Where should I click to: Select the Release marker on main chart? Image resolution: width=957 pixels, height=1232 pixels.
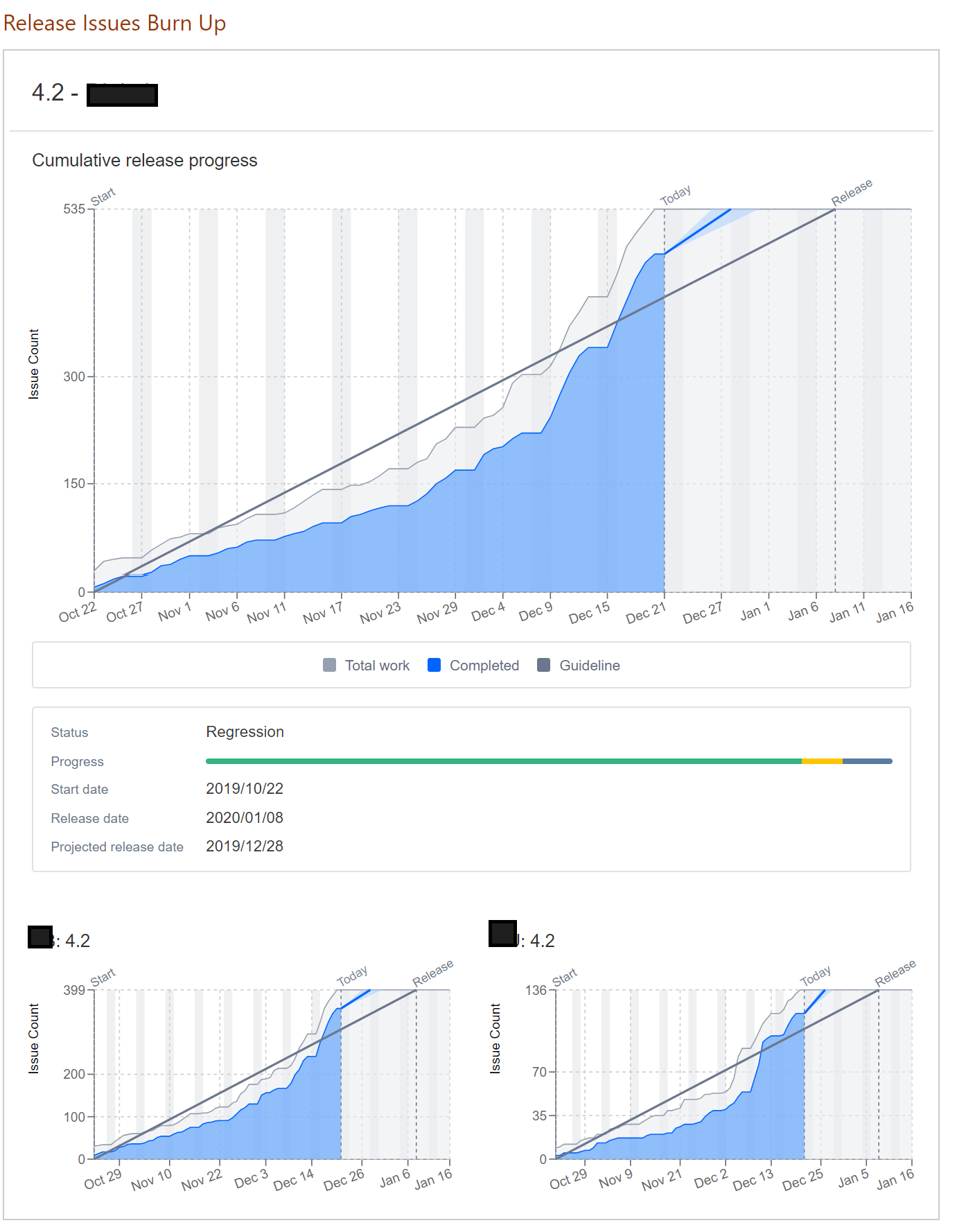[x=852, y=193]
